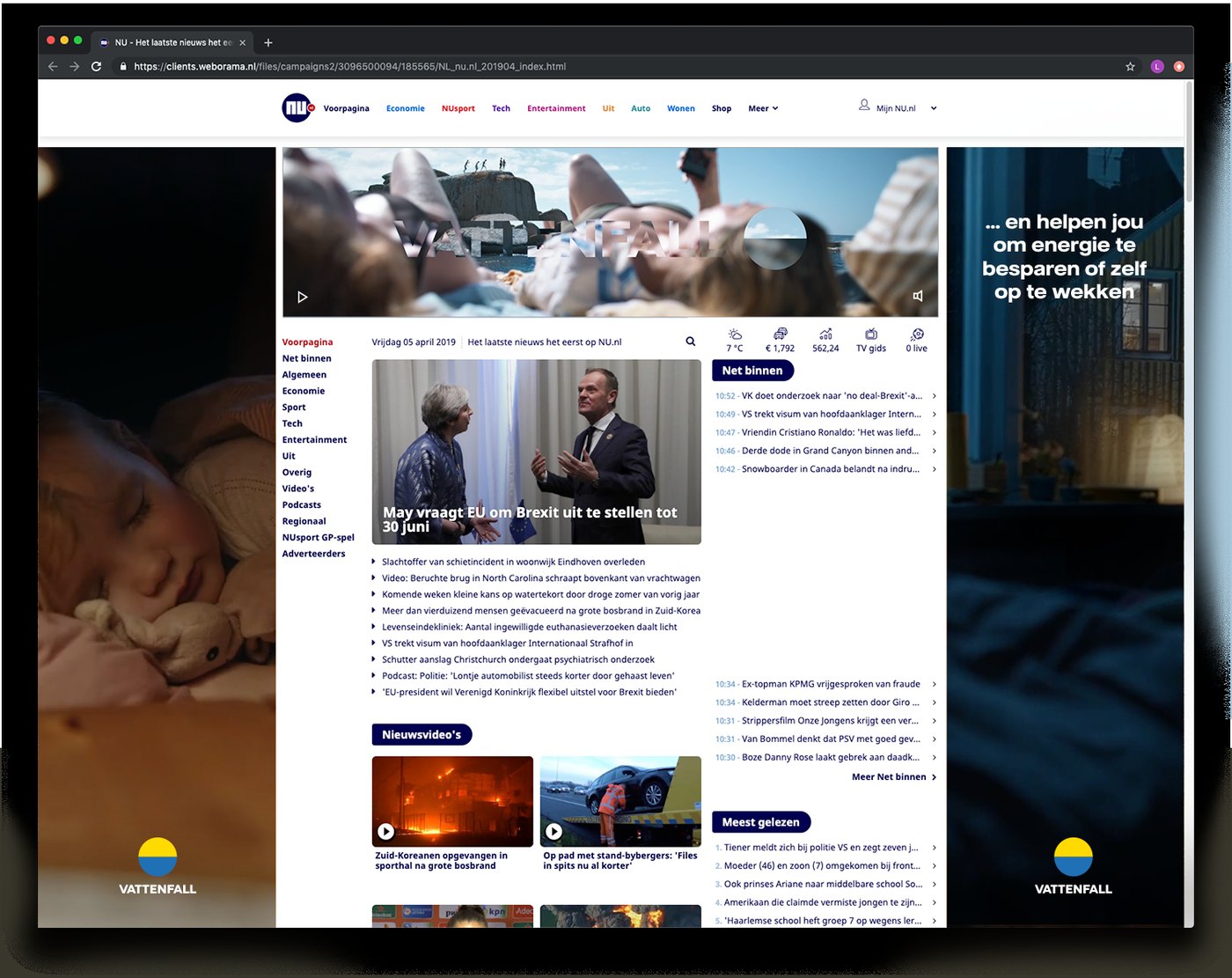The height and width of the screenshot is (978, 1232).
Task: Click the Net binnen header button
Action: click(x=752, y=371)
